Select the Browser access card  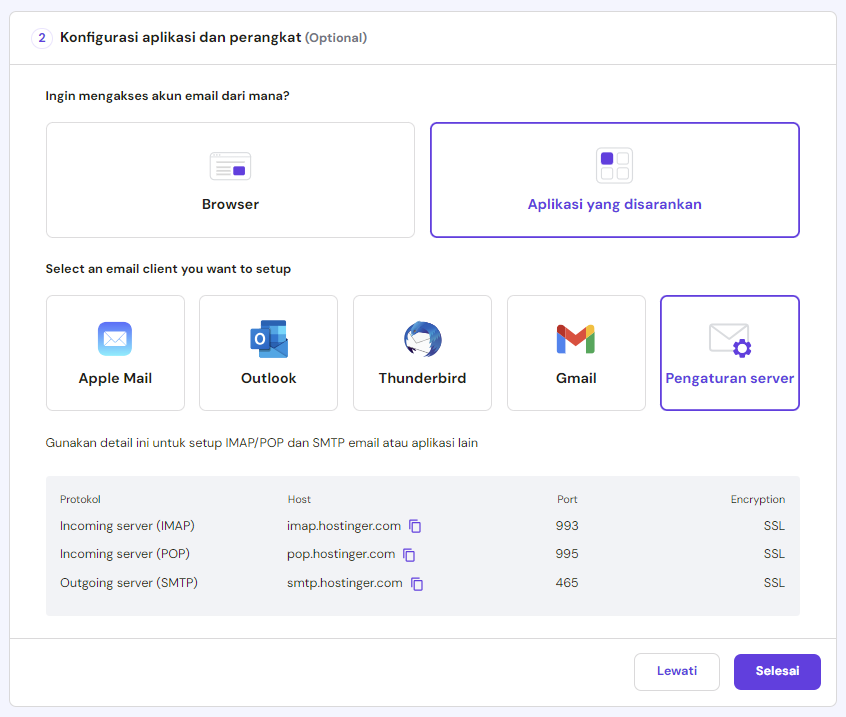pos(230,180)
